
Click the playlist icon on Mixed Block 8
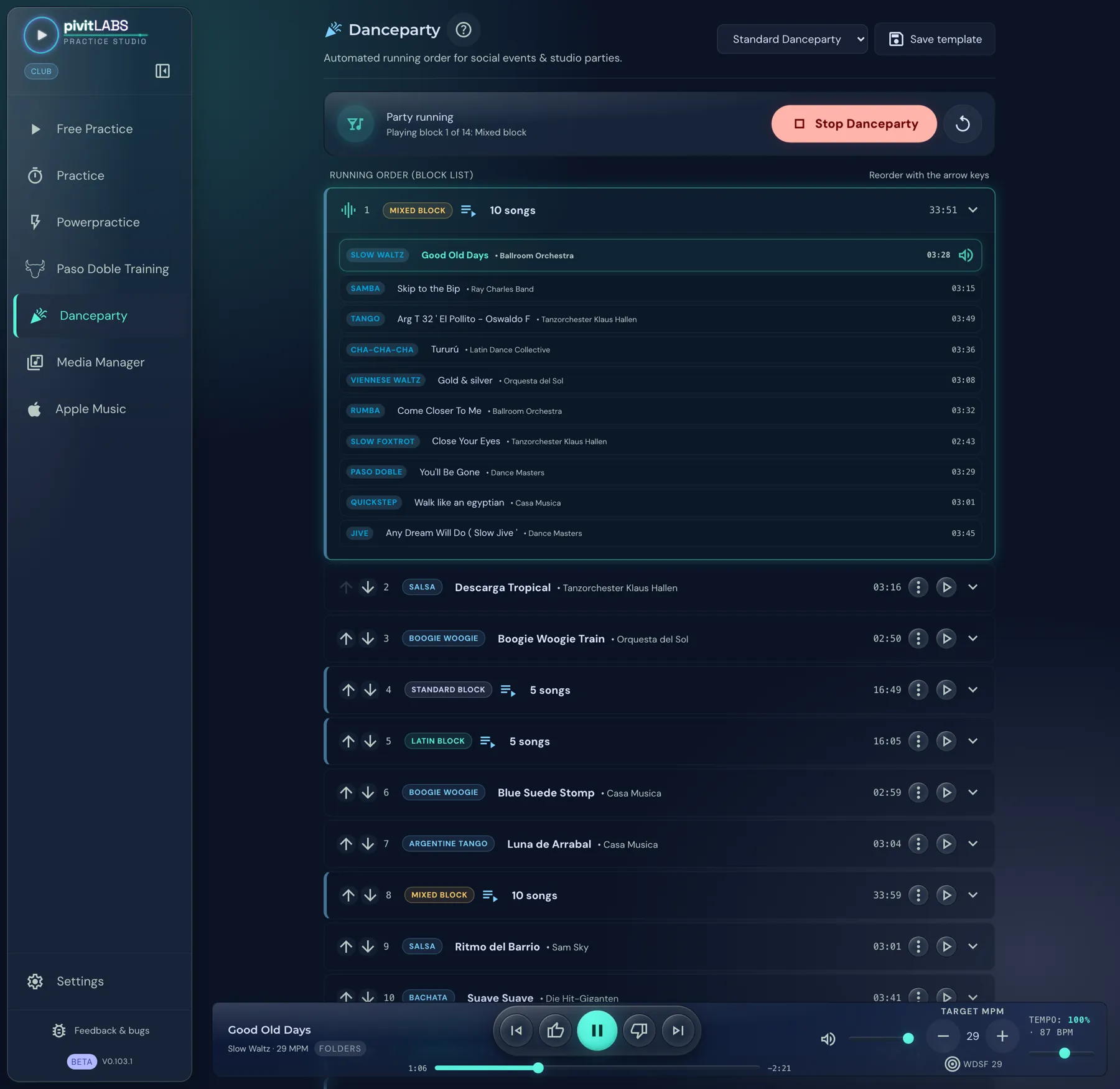(490, 895)
